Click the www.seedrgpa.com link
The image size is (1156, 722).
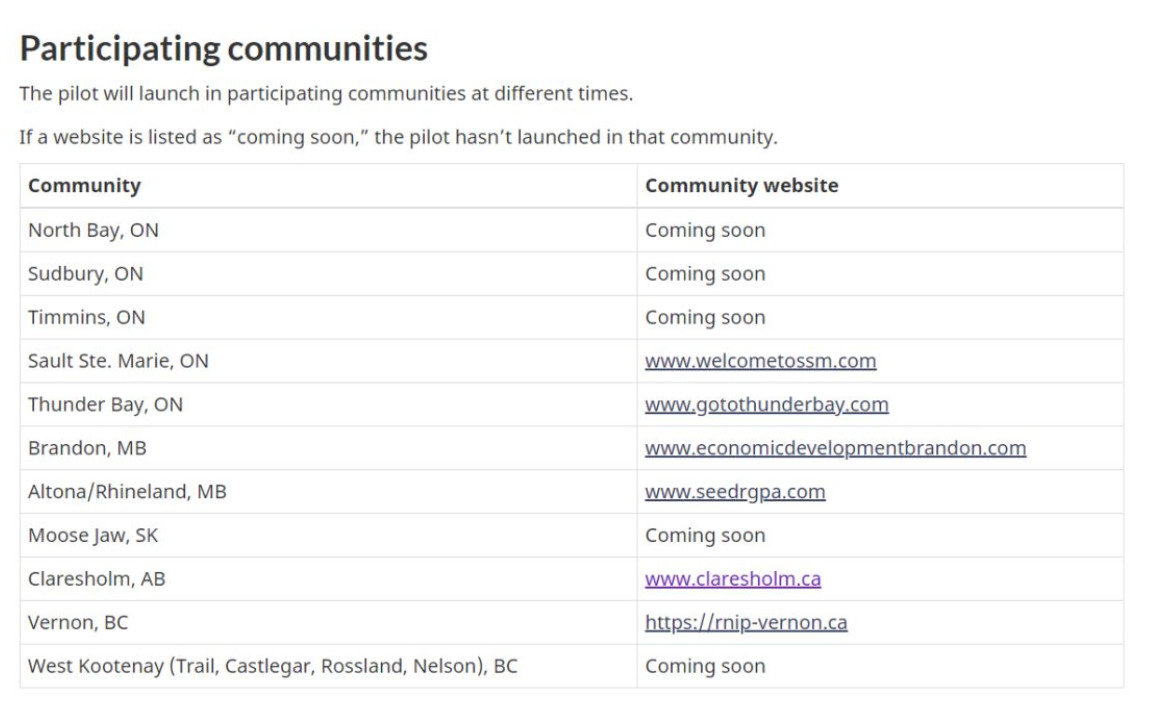[x=735, y=492]
